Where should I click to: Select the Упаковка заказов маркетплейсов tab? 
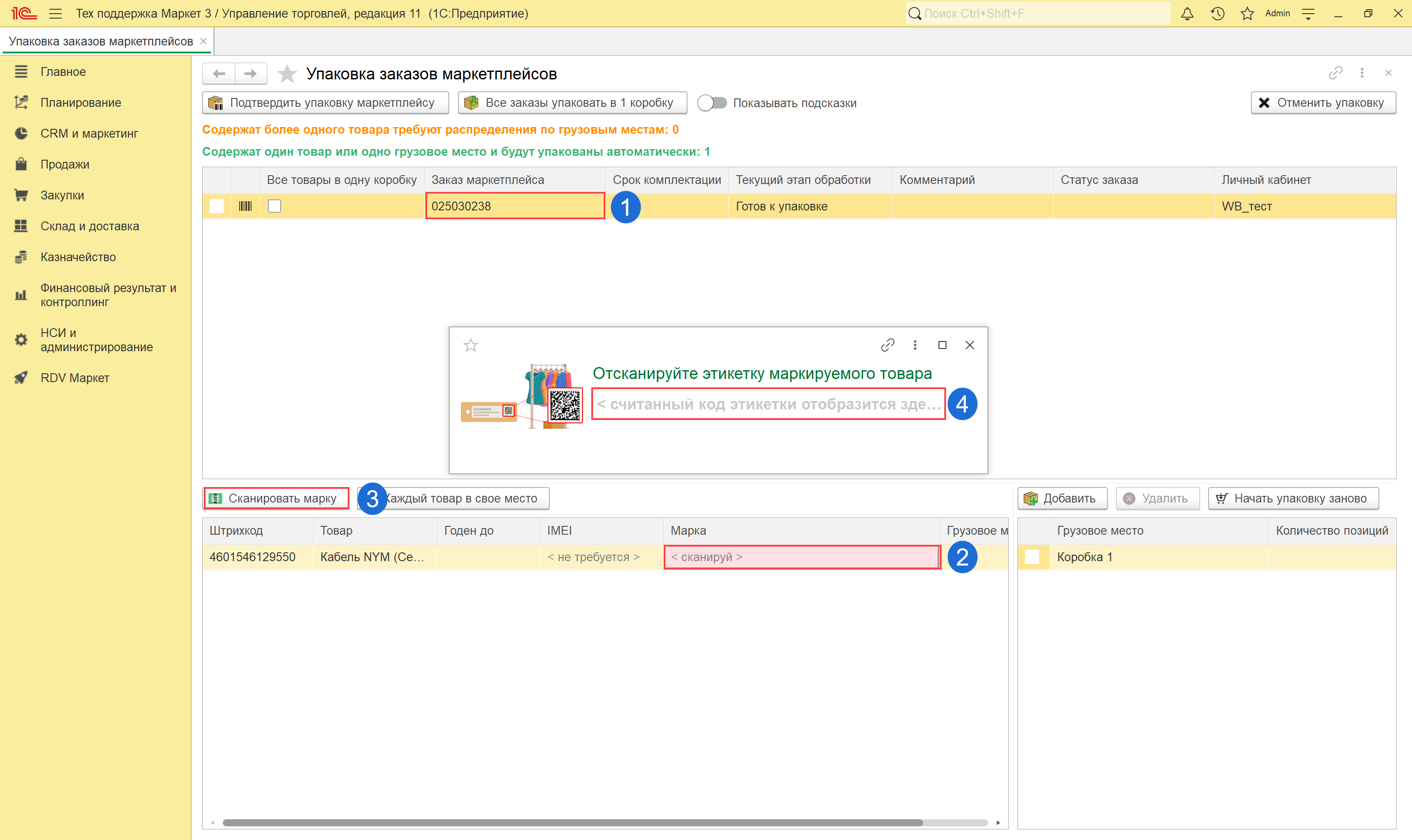pyautogui.click(x=101, y=41)
